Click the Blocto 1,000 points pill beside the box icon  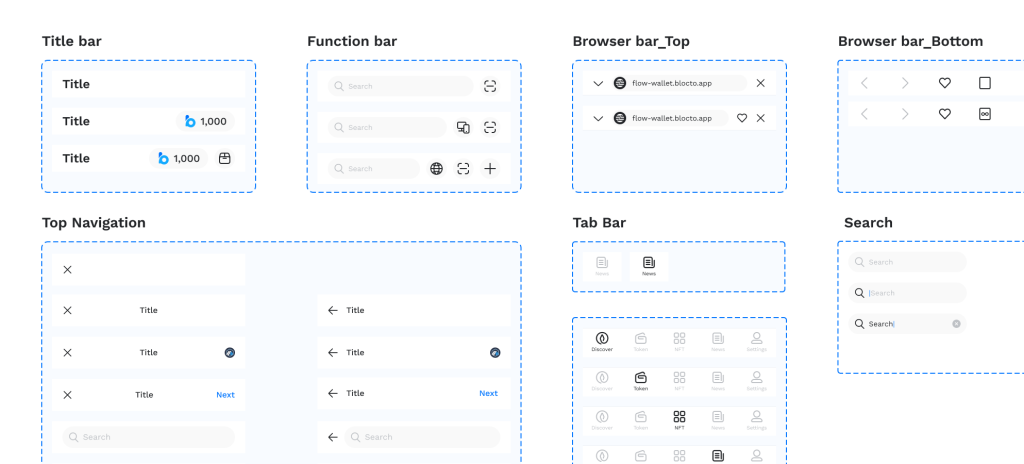coord(179,158)
